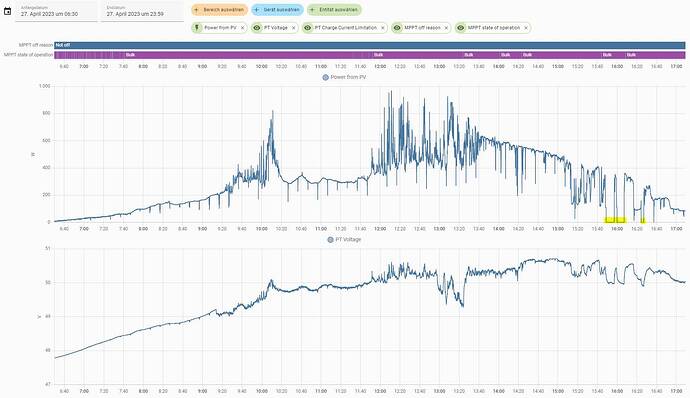The height and width of the screenshot is (398, 690).
Task: Click the MPPT state of operation Bulk bar
Action: click(370, 55)
